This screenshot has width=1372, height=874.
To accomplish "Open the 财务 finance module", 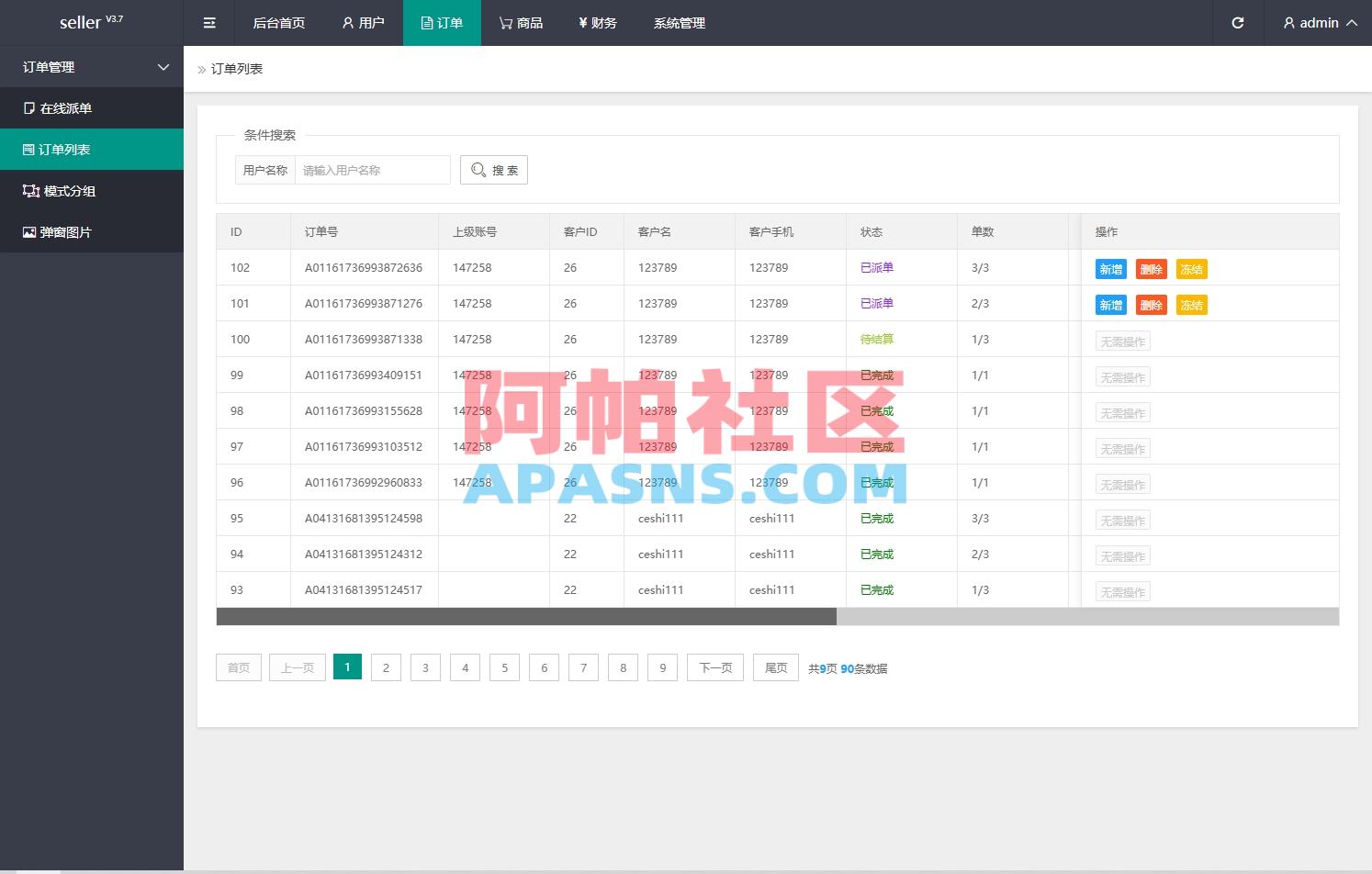I will pyautogui.click(x=597, y=22).
